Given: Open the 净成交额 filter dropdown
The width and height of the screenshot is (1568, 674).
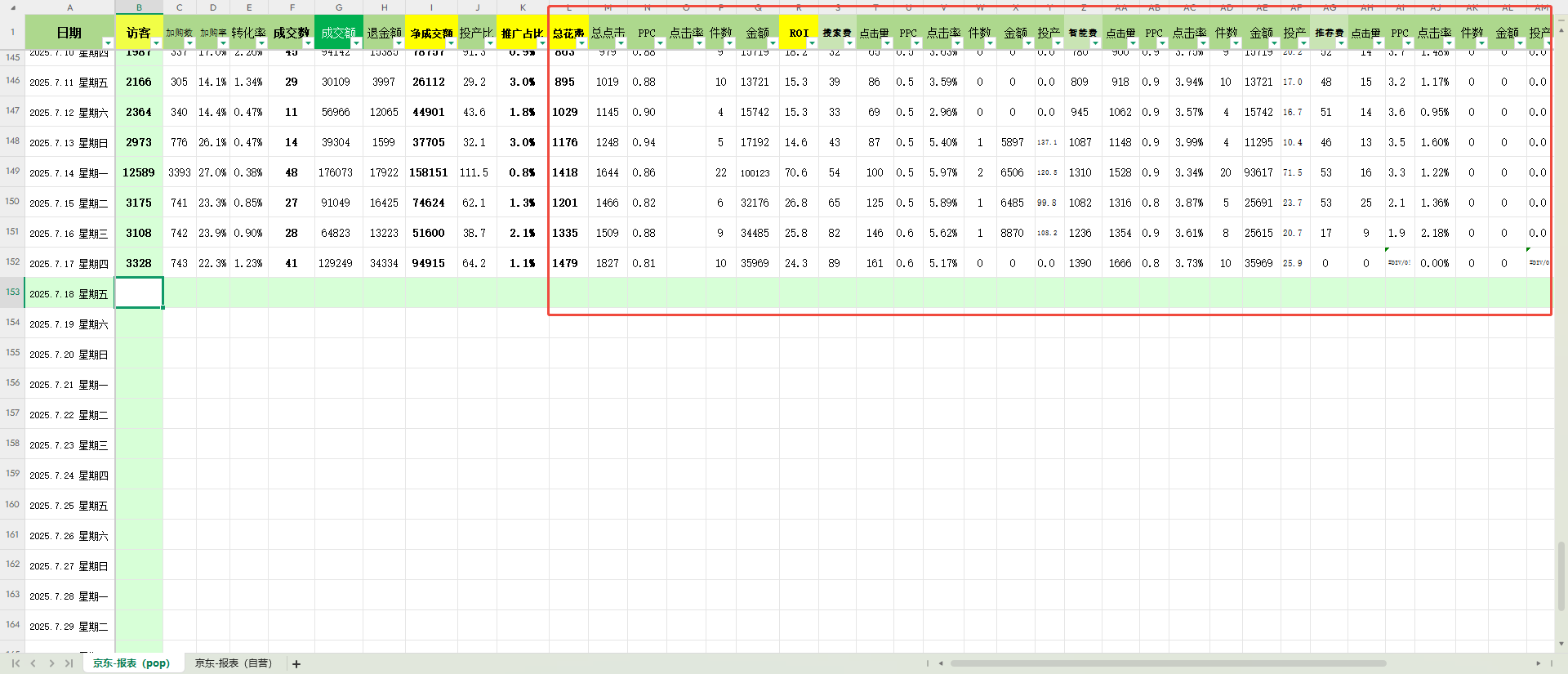Looking at the screenshot, I should (x=451, y=43).
